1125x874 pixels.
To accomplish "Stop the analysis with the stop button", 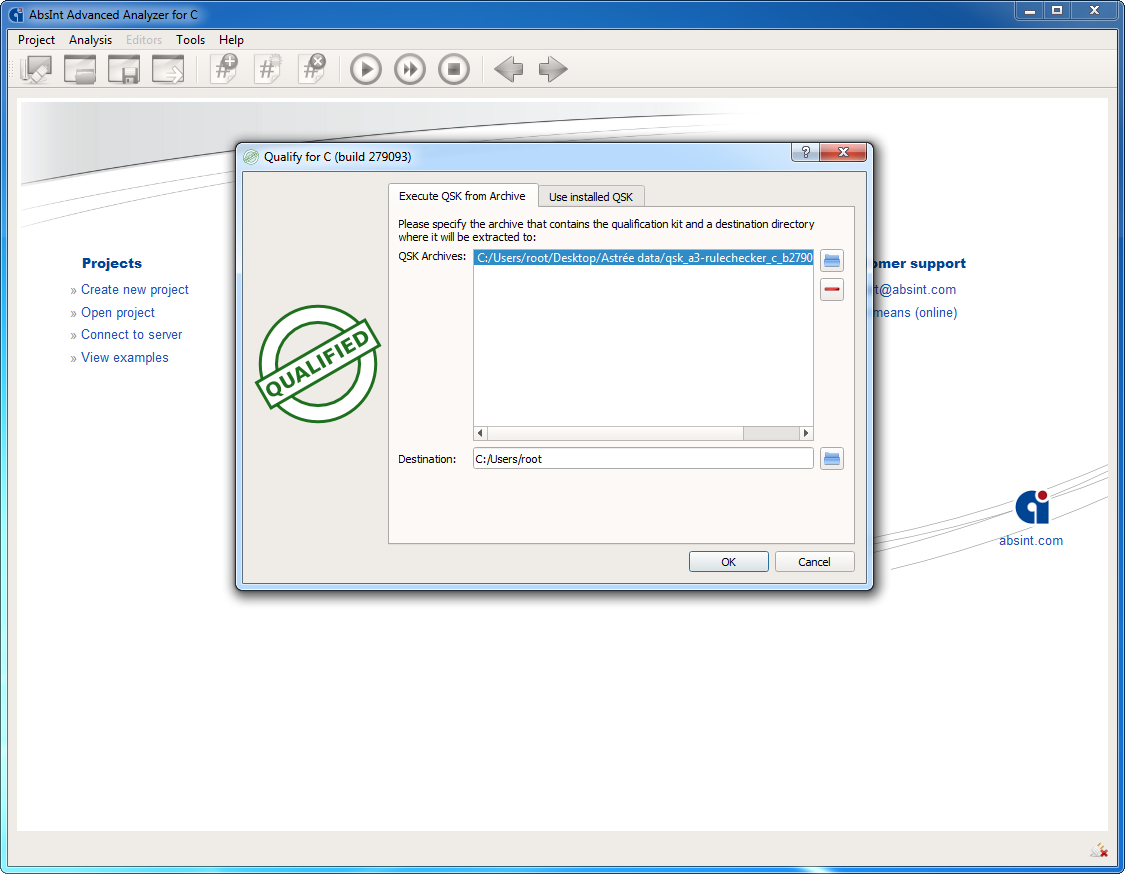I will coord(453,70).
